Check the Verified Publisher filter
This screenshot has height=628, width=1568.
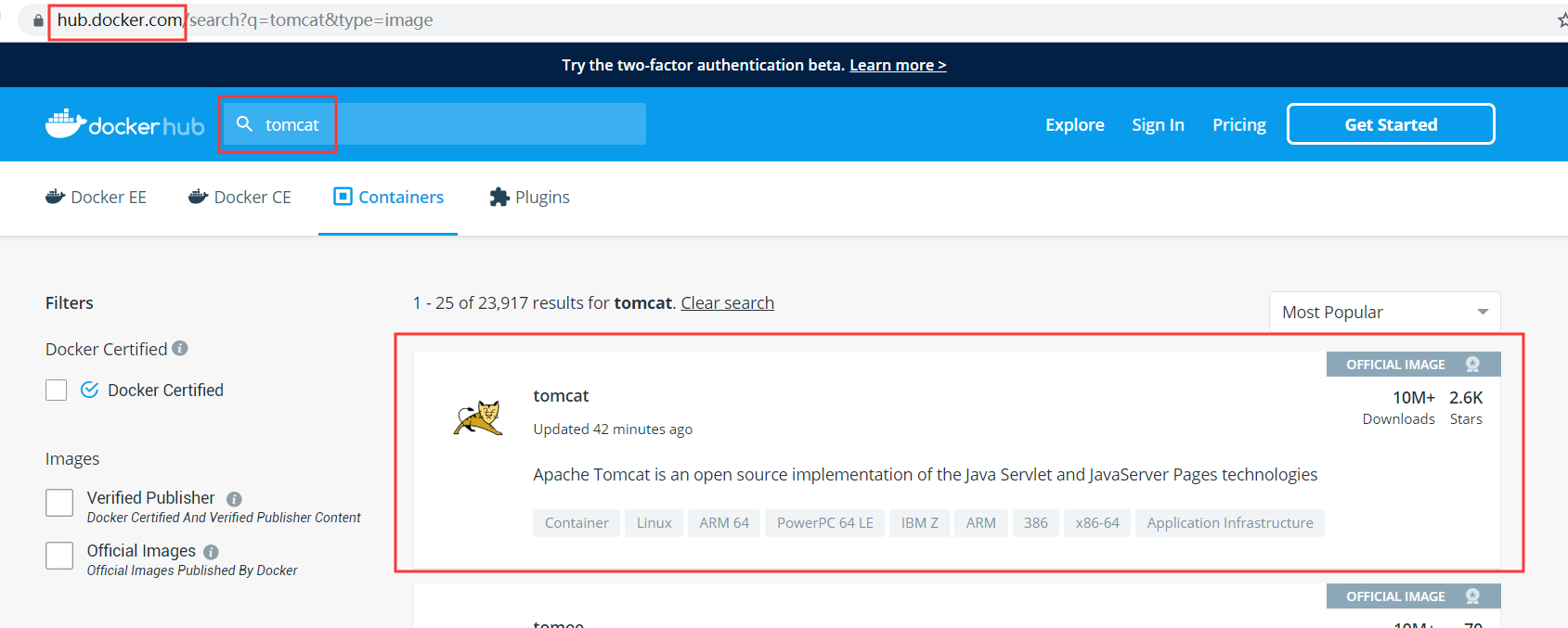pos(59,503)
